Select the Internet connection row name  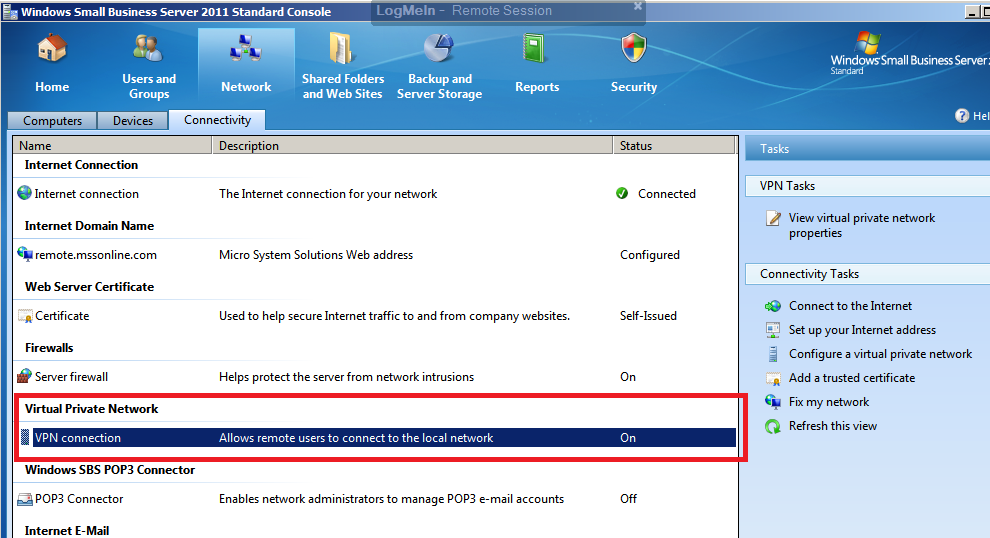tap(86, 194)
